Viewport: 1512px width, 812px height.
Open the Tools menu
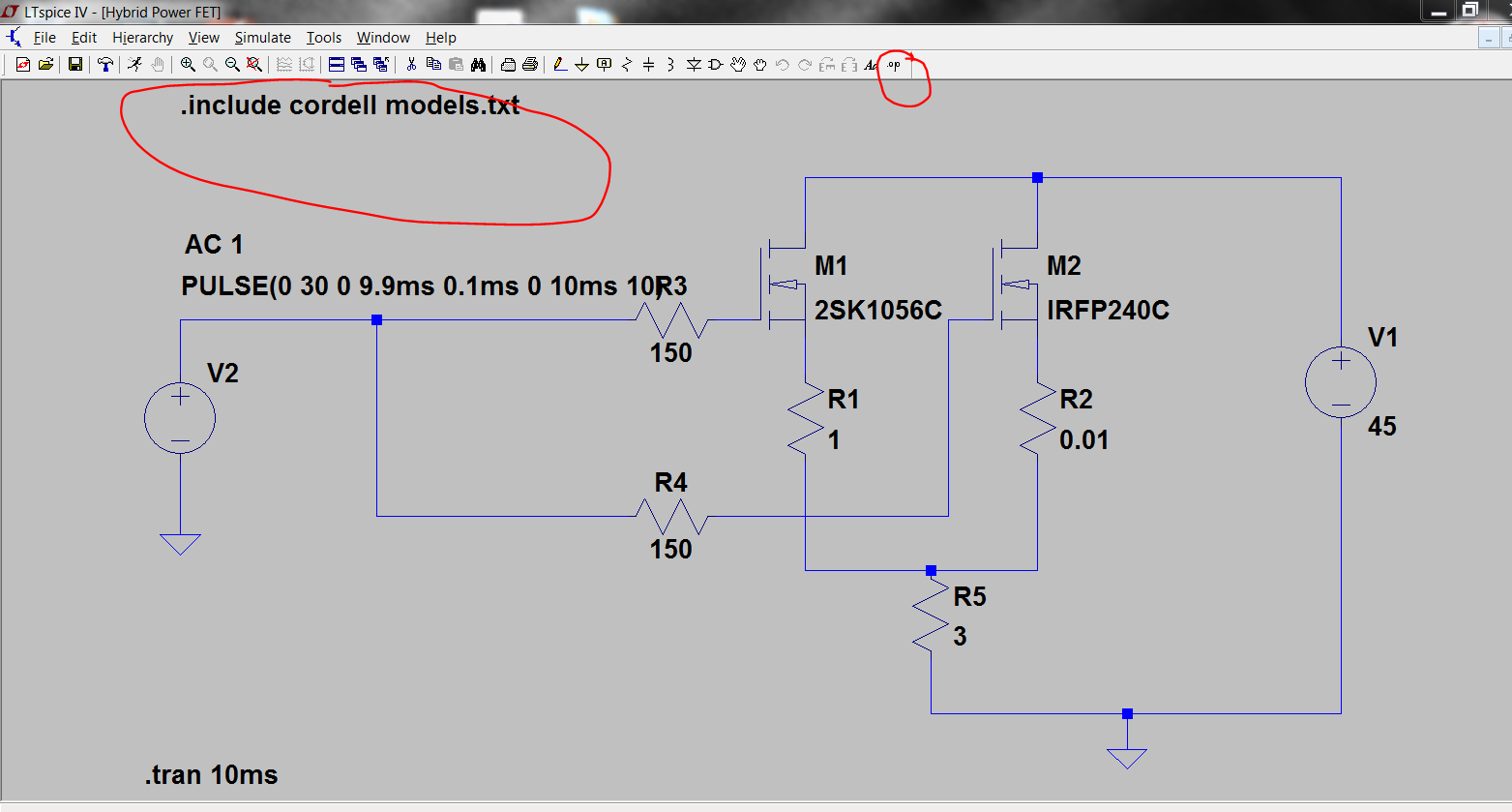324,37
